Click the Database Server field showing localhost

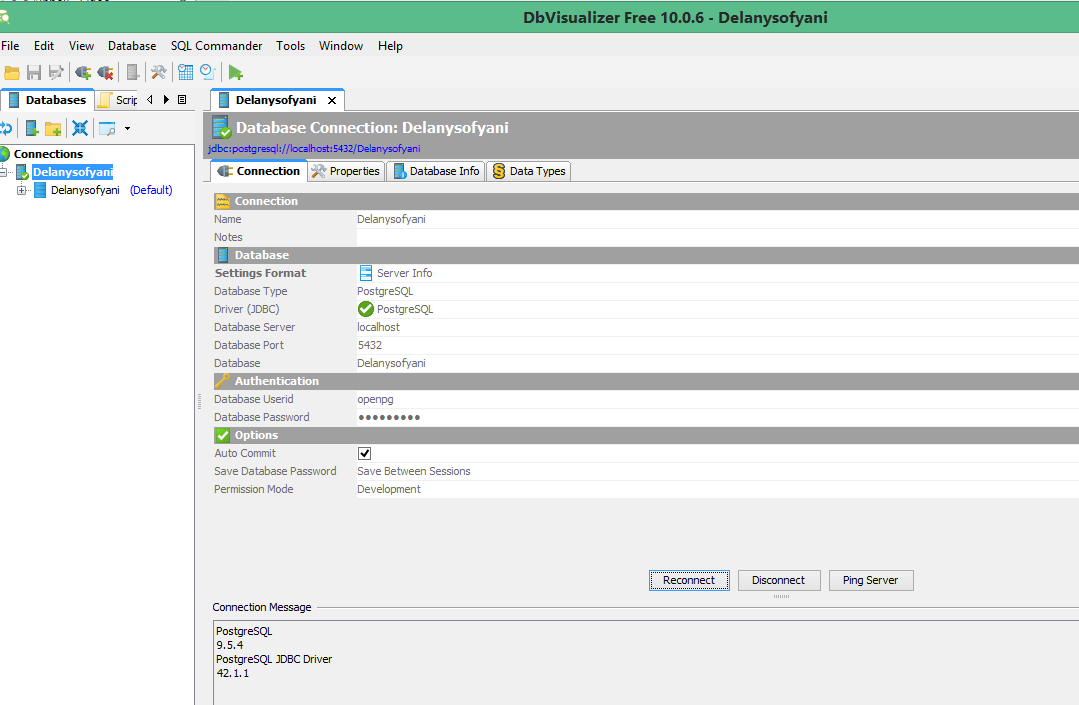717,327
